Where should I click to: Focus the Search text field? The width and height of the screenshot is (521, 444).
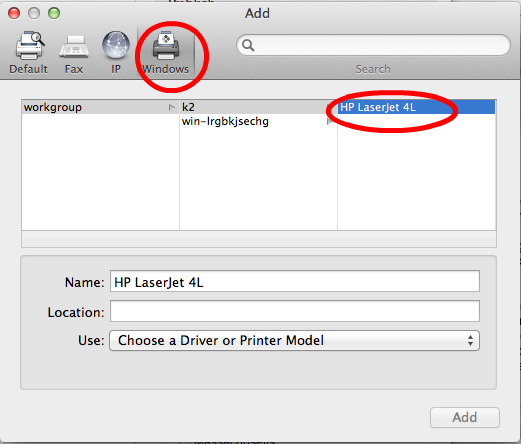(373, 45)
